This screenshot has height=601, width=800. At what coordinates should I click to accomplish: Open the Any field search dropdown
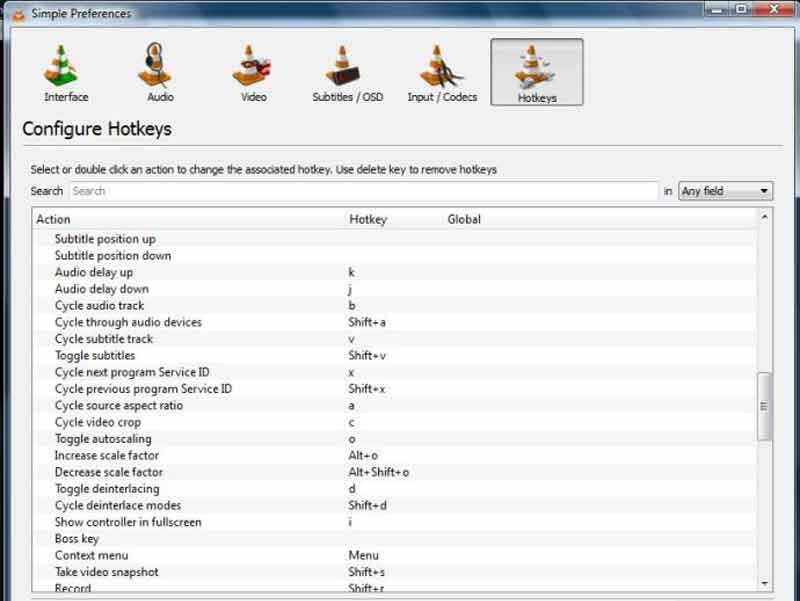click(x=725, y=191)
